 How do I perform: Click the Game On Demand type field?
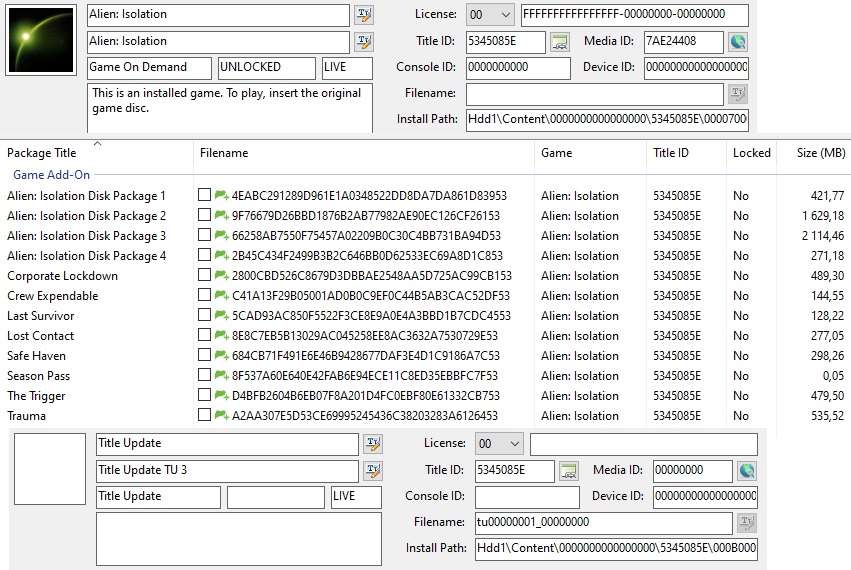(x=149, y=67)
